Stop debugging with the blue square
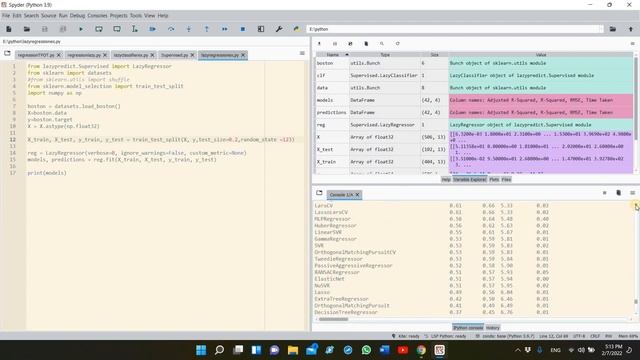 click(242, 29)
